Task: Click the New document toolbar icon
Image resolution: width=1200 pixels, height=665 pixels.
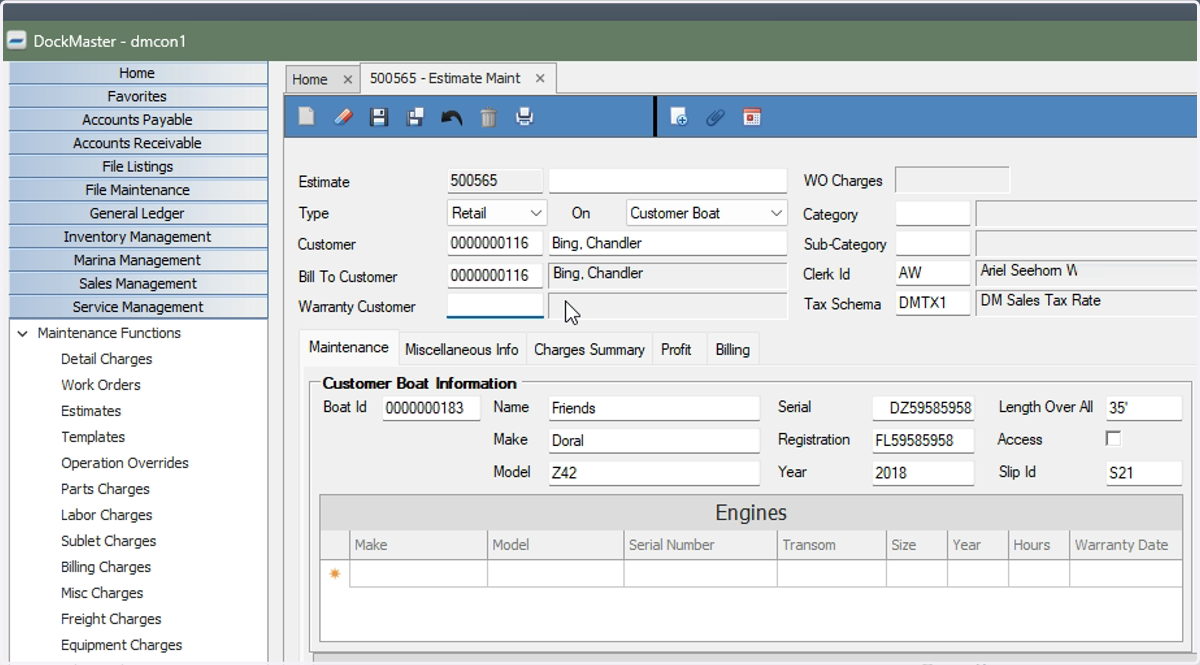Action: coord(307,117)
